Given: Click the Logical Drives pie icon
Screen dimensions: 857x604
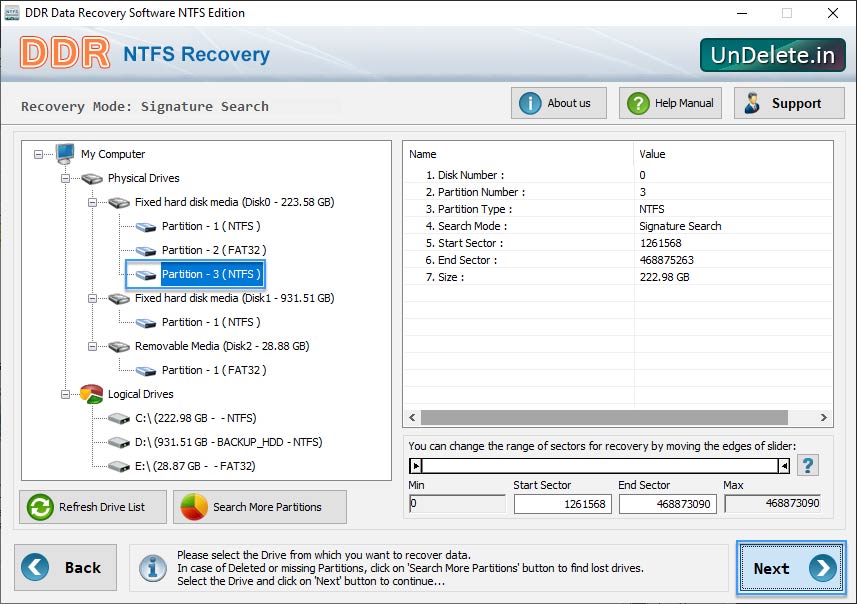Looking at the screenshot, I should tap(91, 394).
